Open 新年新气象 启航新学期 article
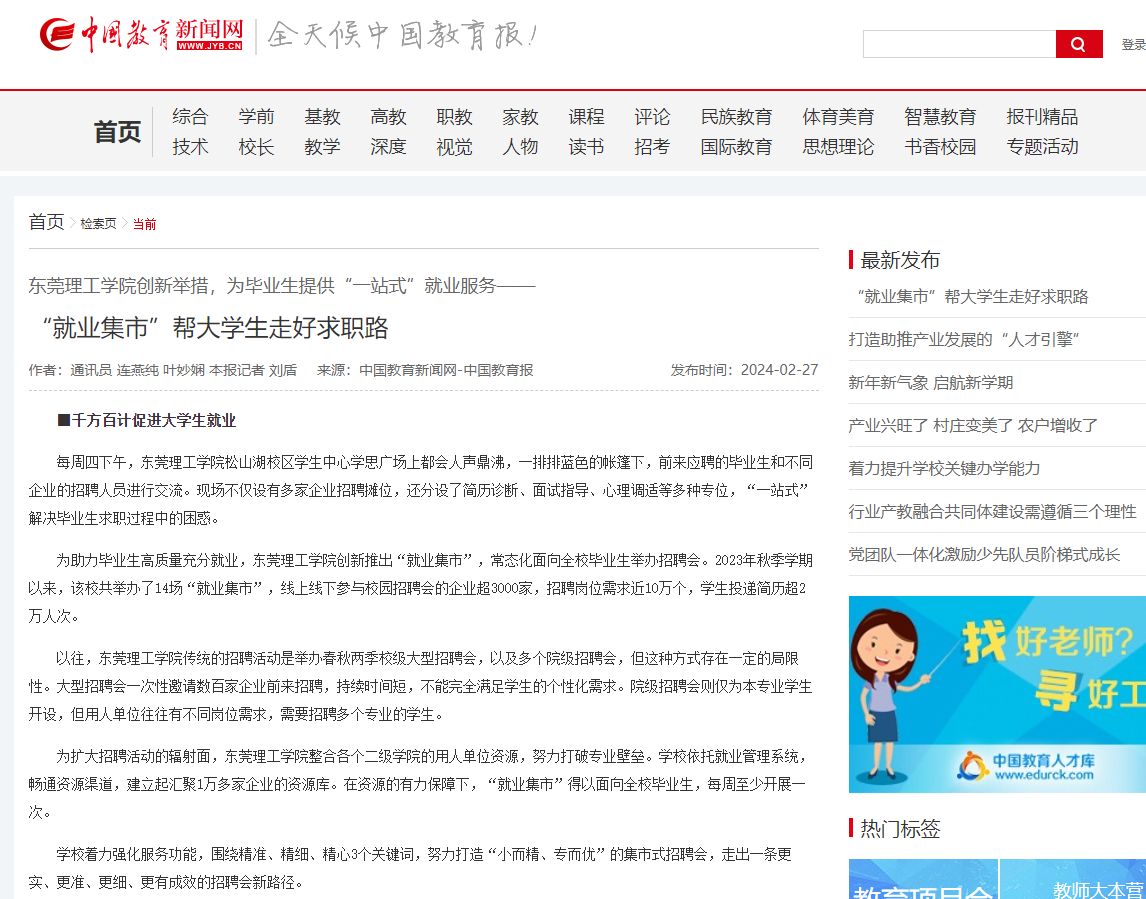Viewport: 1146px width, 899px height. (x=930, y=382)
